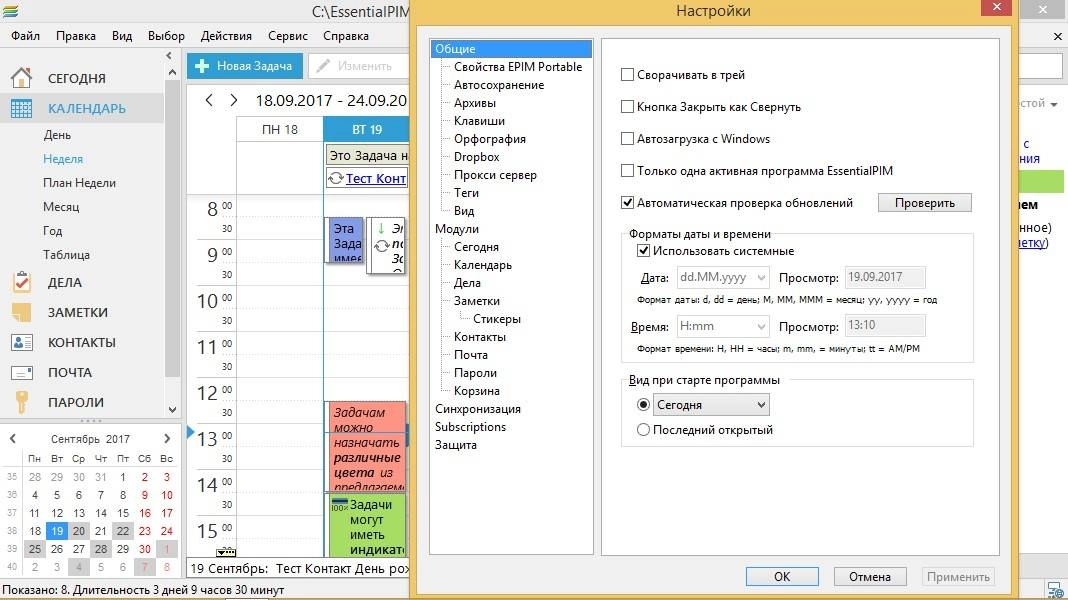Click the plus icon of Новая Задача

202,66
